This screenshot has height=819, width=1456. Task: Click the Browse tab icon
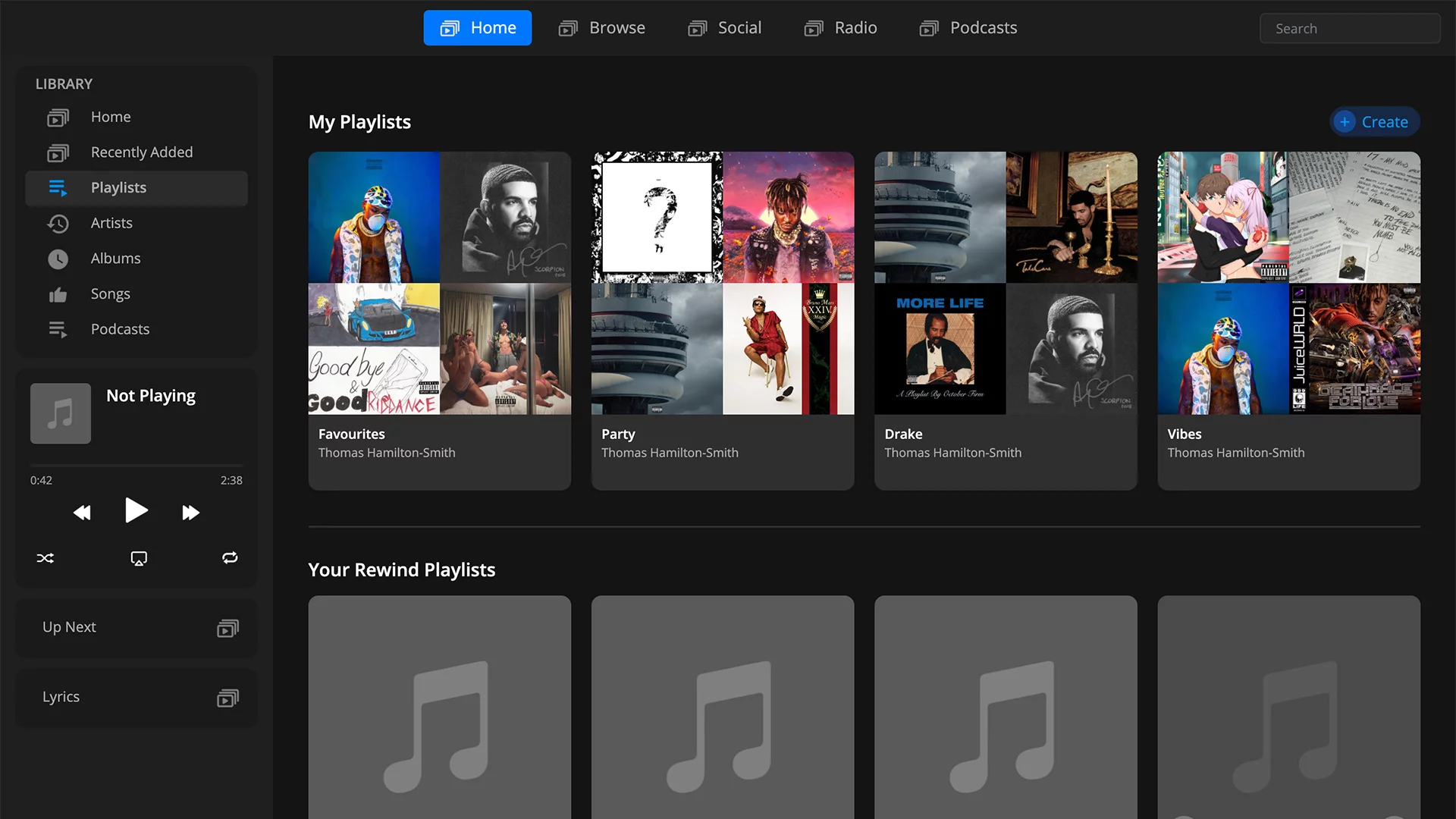[568, 29]
